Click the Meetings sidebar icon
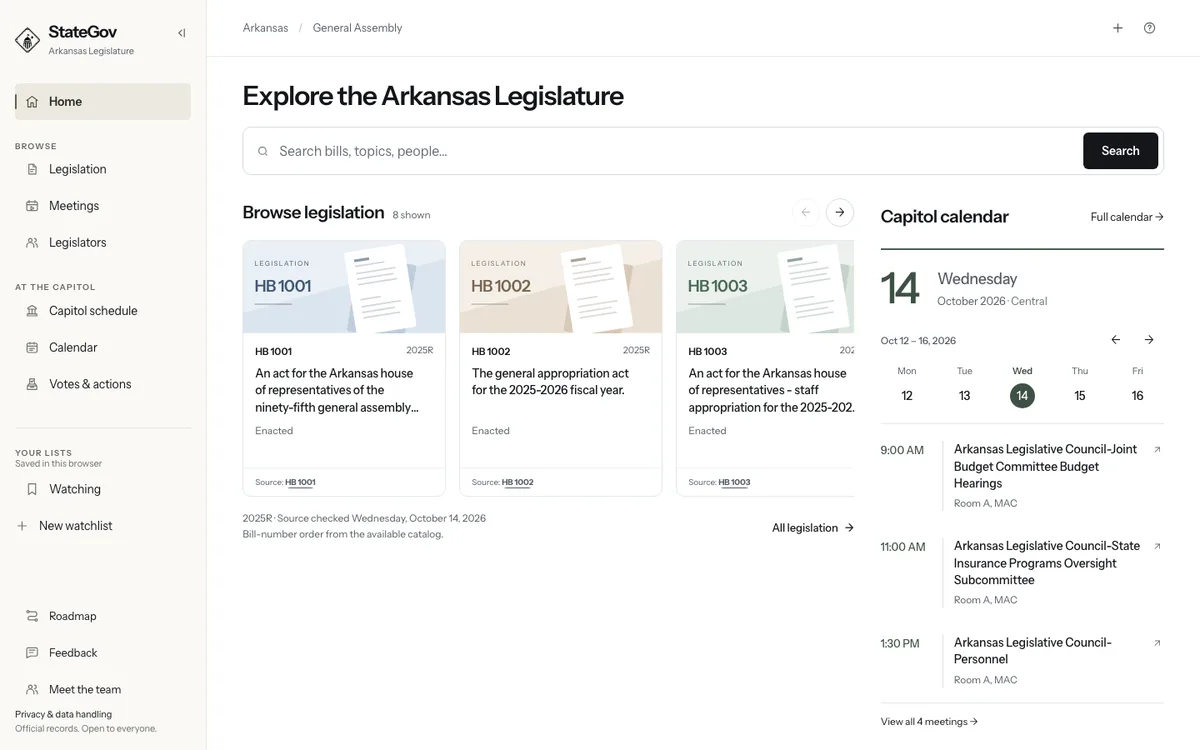Image resolution: width=1200 pixels, height=750 pixels. 32,206
